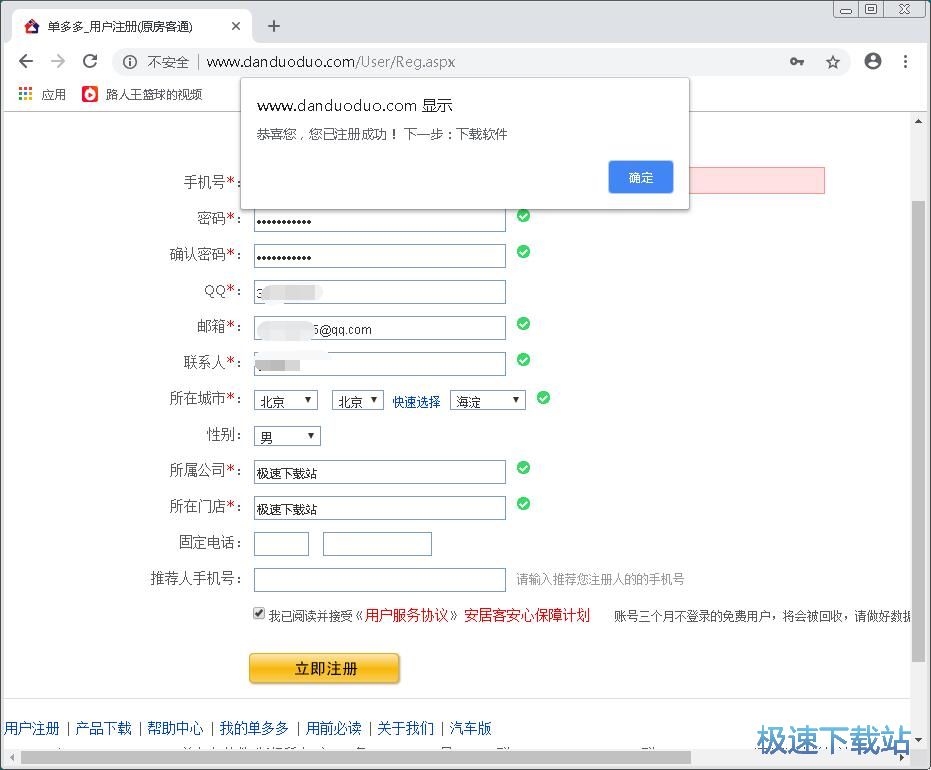This screenshot has width=931, height=770.
Task: Click the saved password key icon
Action: (x=797, y=61)
